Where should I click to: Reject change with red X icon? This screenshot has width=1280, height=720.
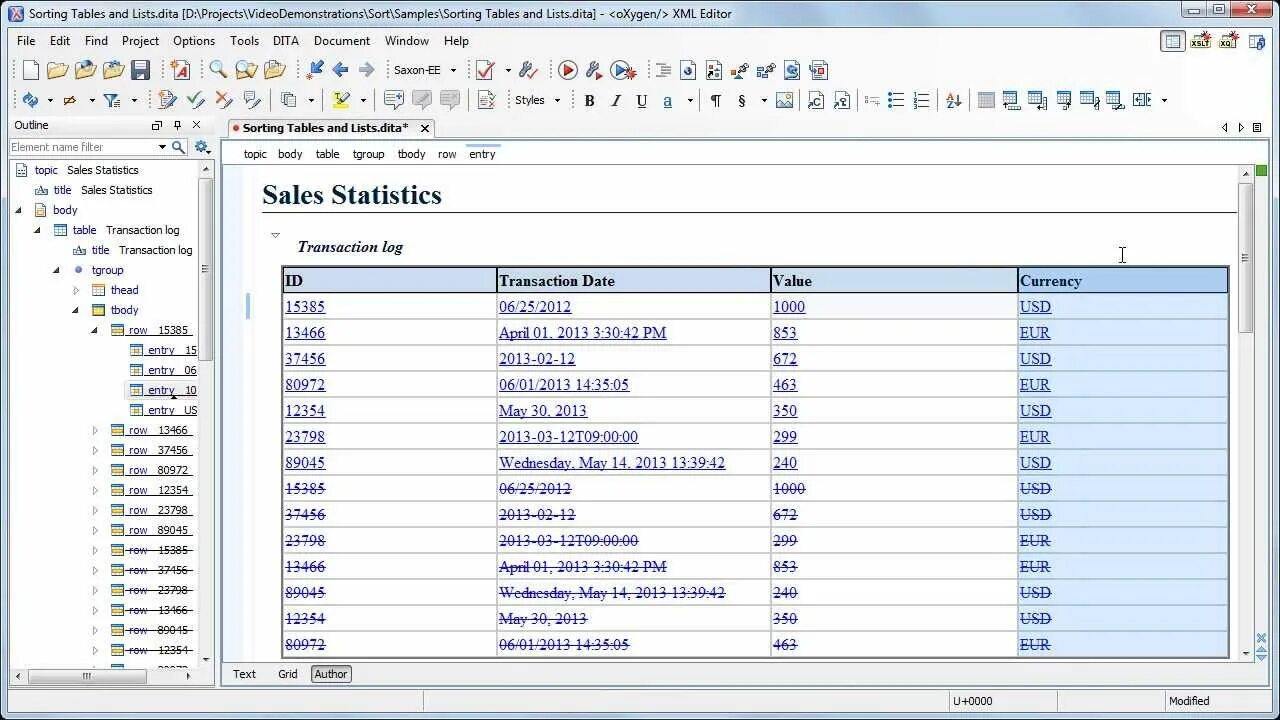224,100
